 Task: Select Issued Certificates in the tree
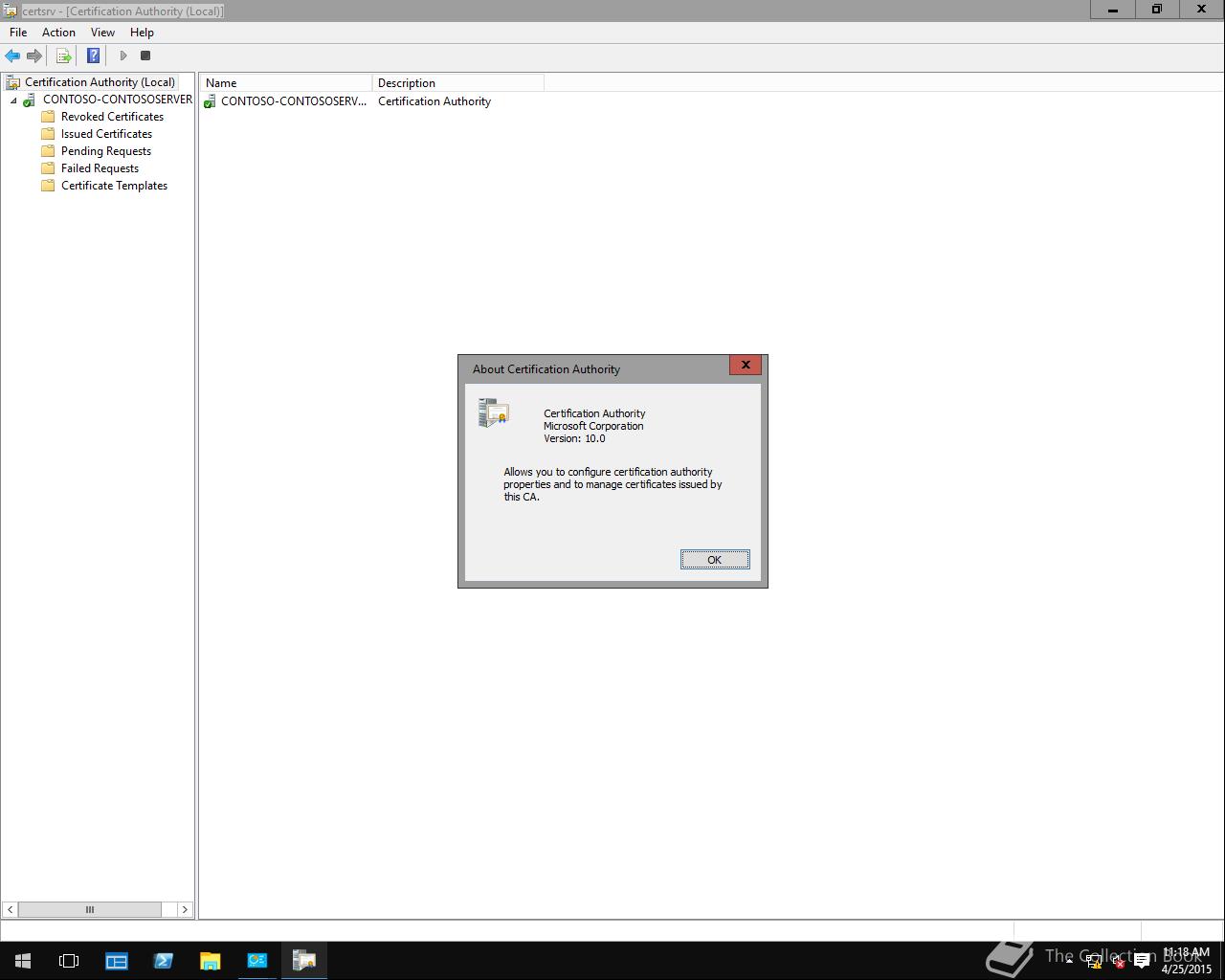coord(106,134)
